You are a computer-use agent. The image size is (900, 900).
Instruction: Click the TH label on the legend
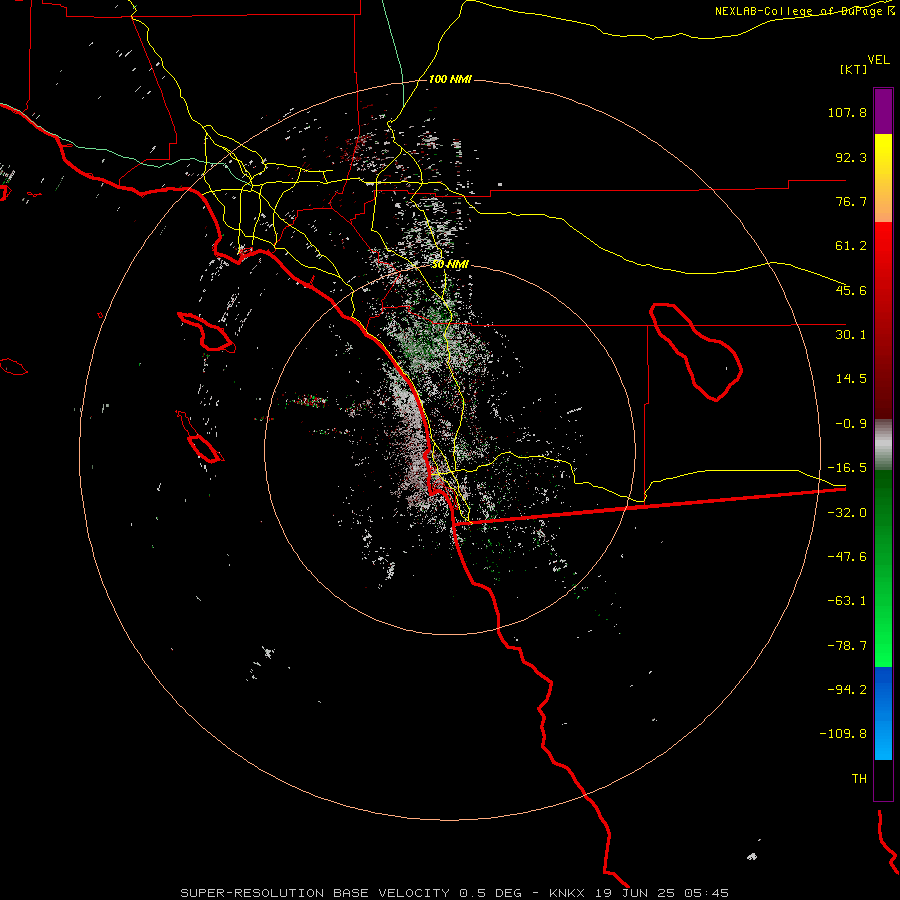click(859, 779)
